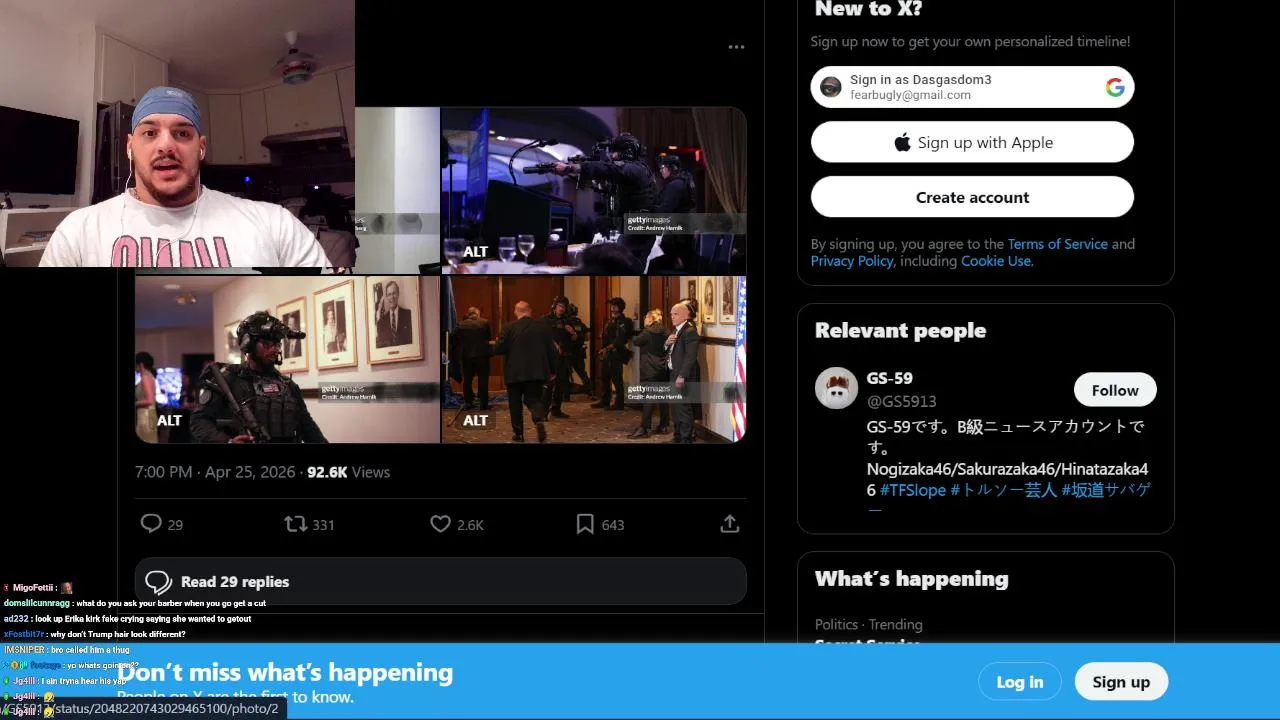This screenshot has width=1280, height=720.
Task: Open the Cookie Use link
Action: pyautogui.click(x=995, y=261)
